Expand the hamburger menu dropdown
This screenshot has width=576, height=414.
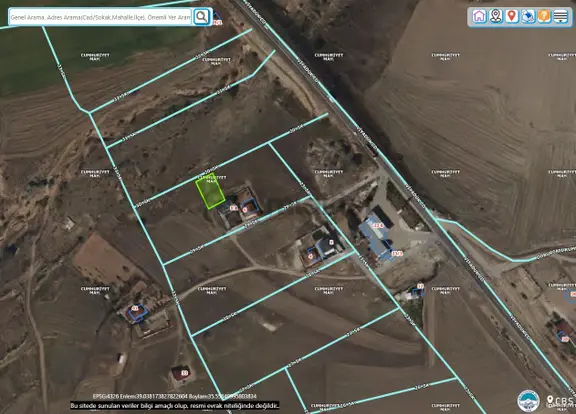coord(561,16)
